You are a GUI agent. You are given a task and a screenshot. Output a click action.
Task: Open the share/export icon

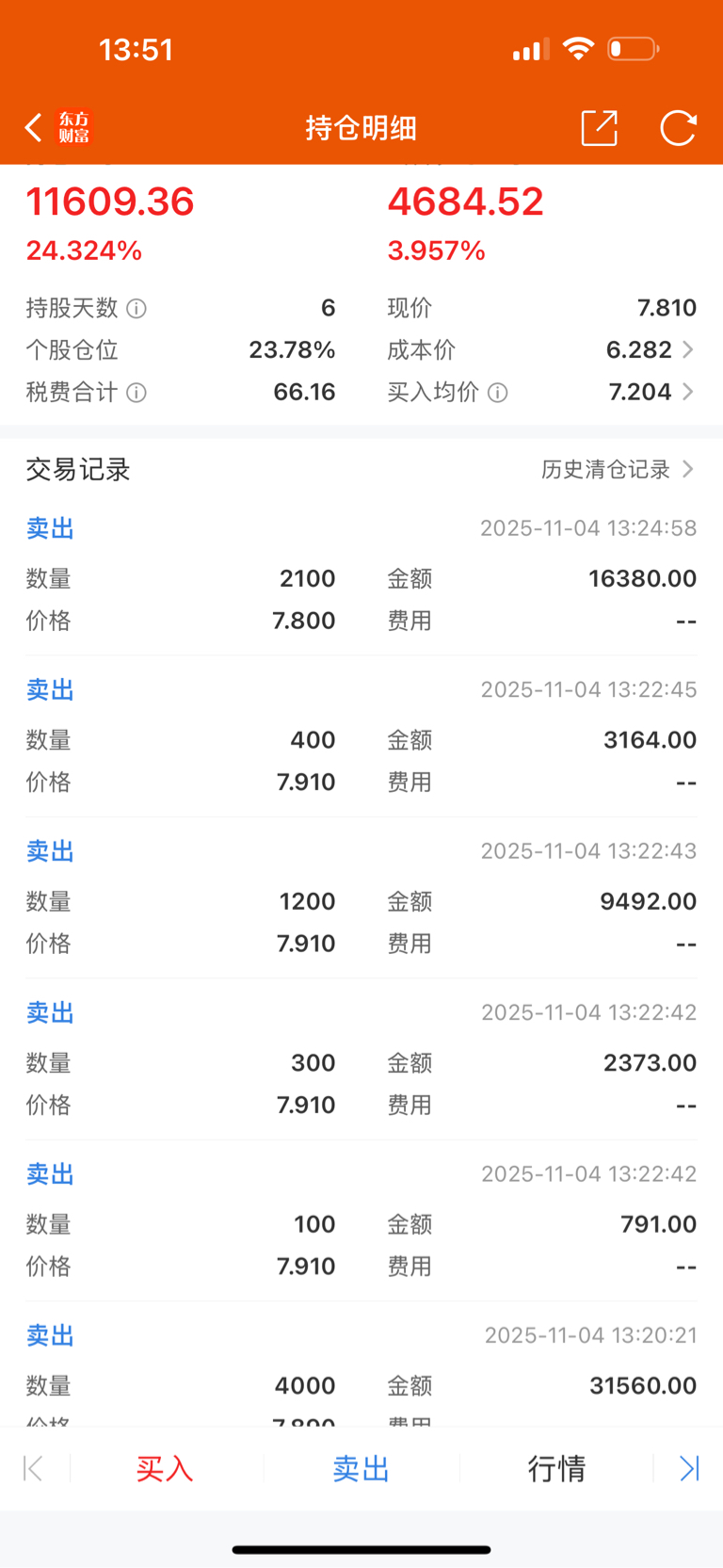599,127
